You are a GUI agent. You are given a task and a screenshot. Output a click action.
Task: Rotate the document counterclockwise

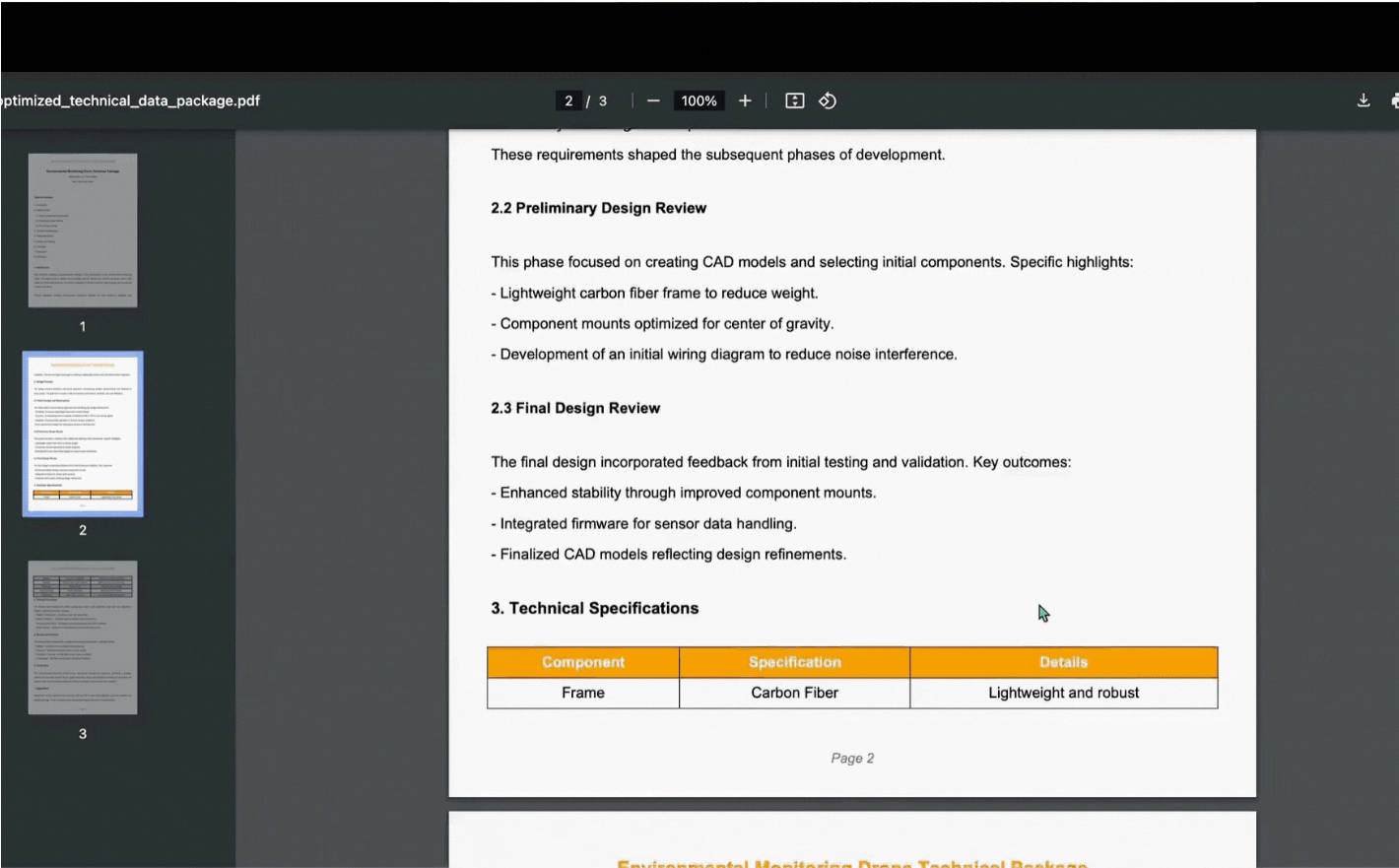point(828,100)
